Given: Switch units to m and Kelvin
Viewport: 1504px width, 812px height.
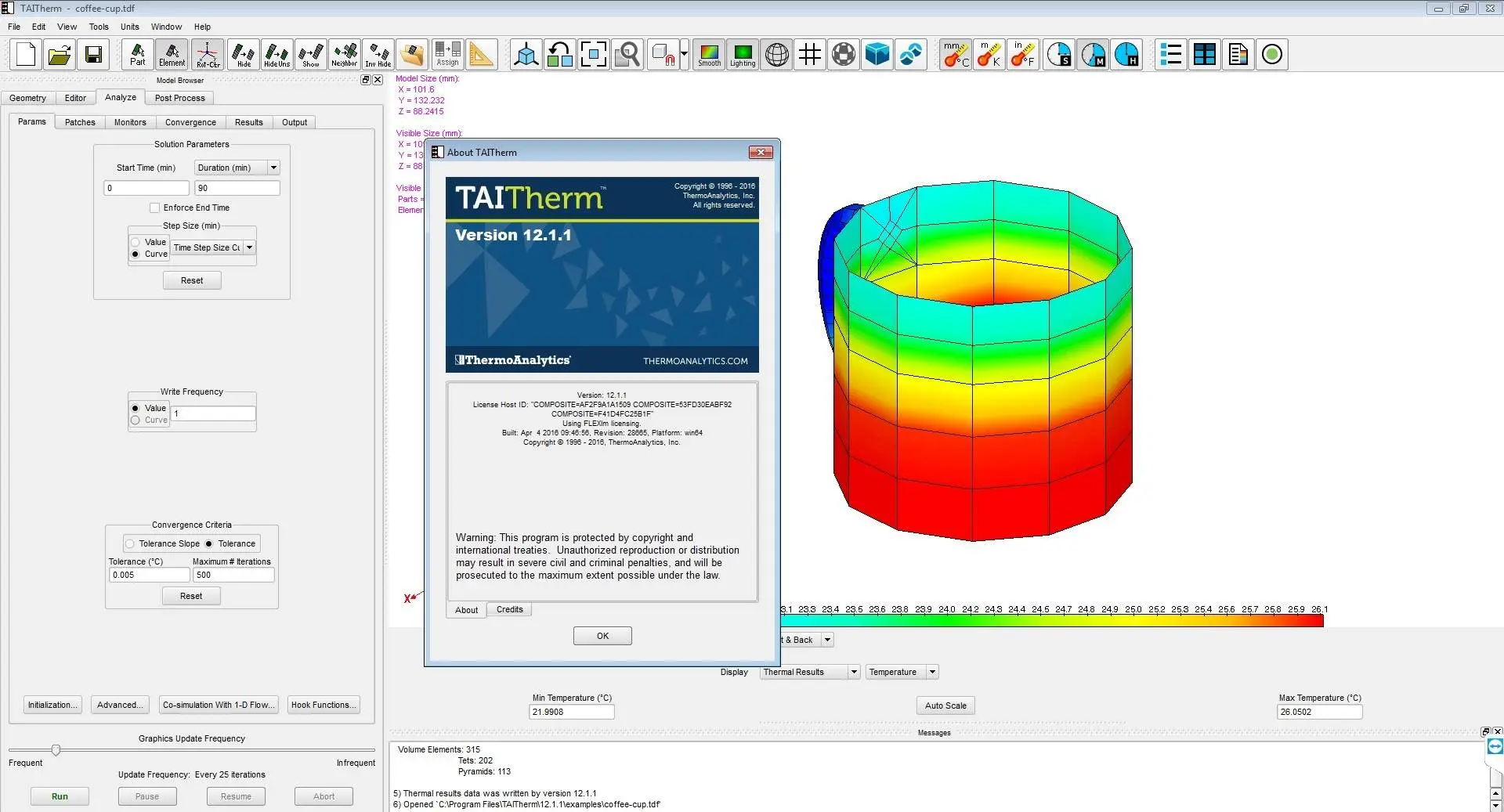Looking at the screenshot, I should pyautogui.click(x=989, y=55).
